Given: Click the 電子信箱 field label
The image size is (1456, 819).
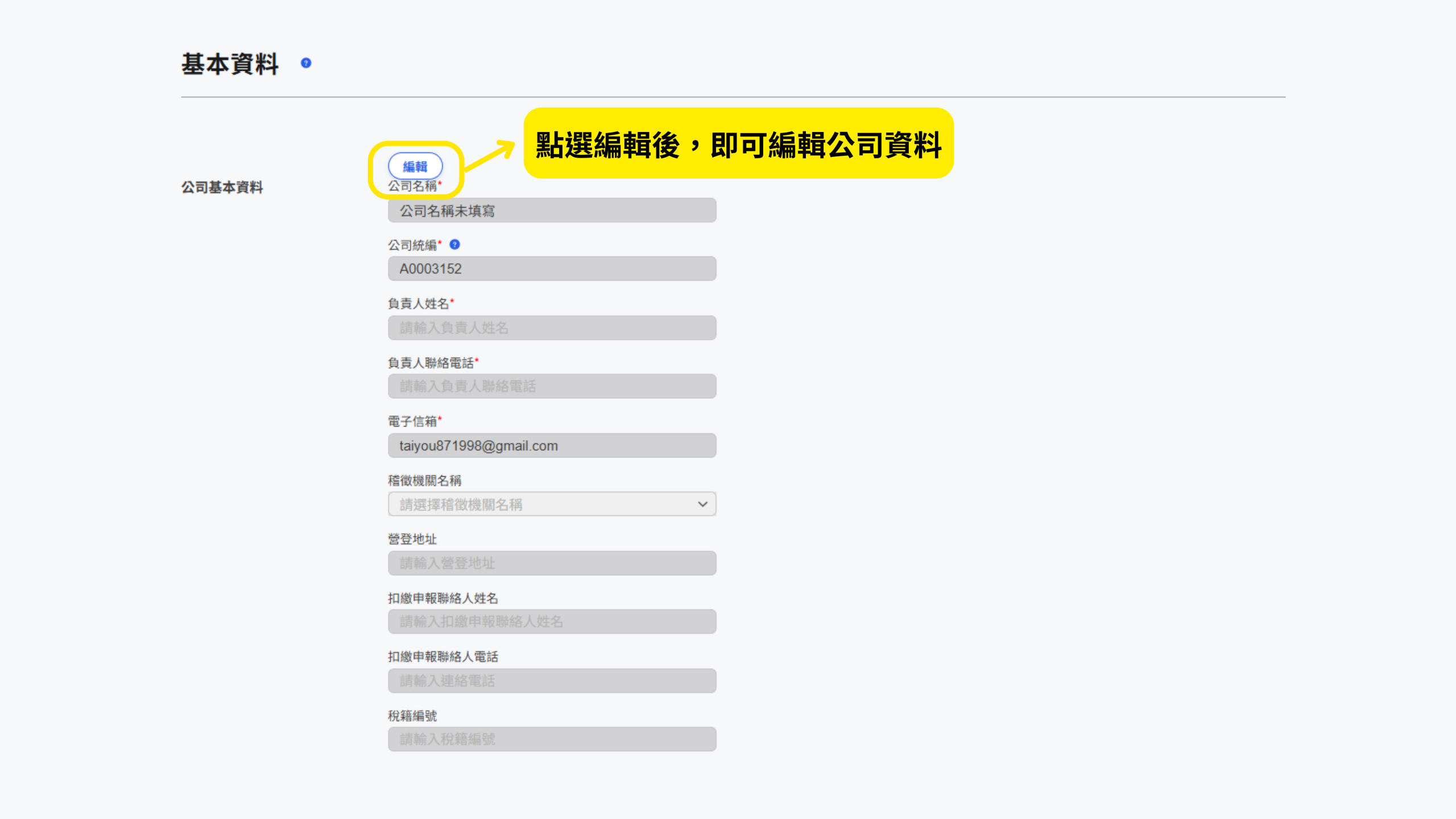Looking at the screenshot, I should coord(412,421).
